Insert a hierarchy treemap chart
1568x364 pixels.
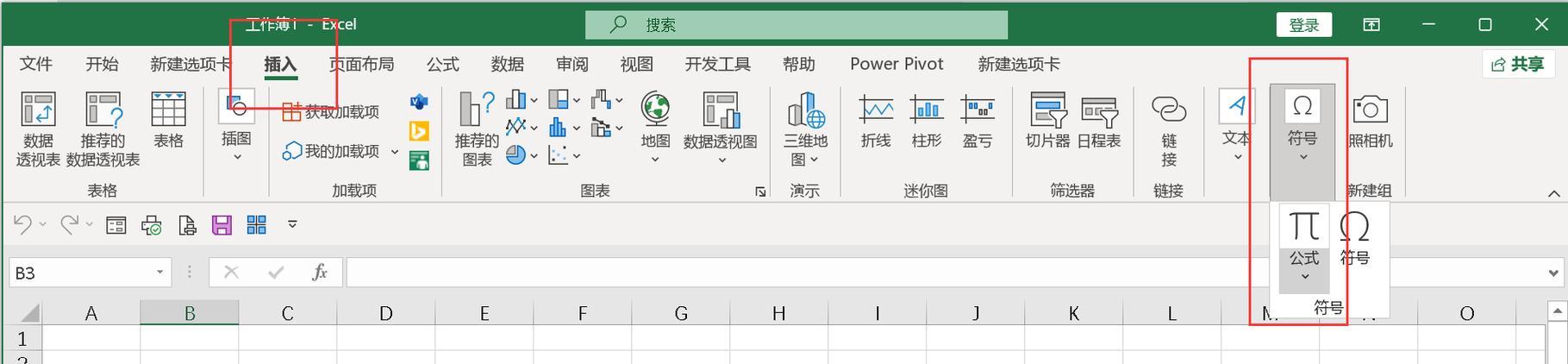[565, 100]
